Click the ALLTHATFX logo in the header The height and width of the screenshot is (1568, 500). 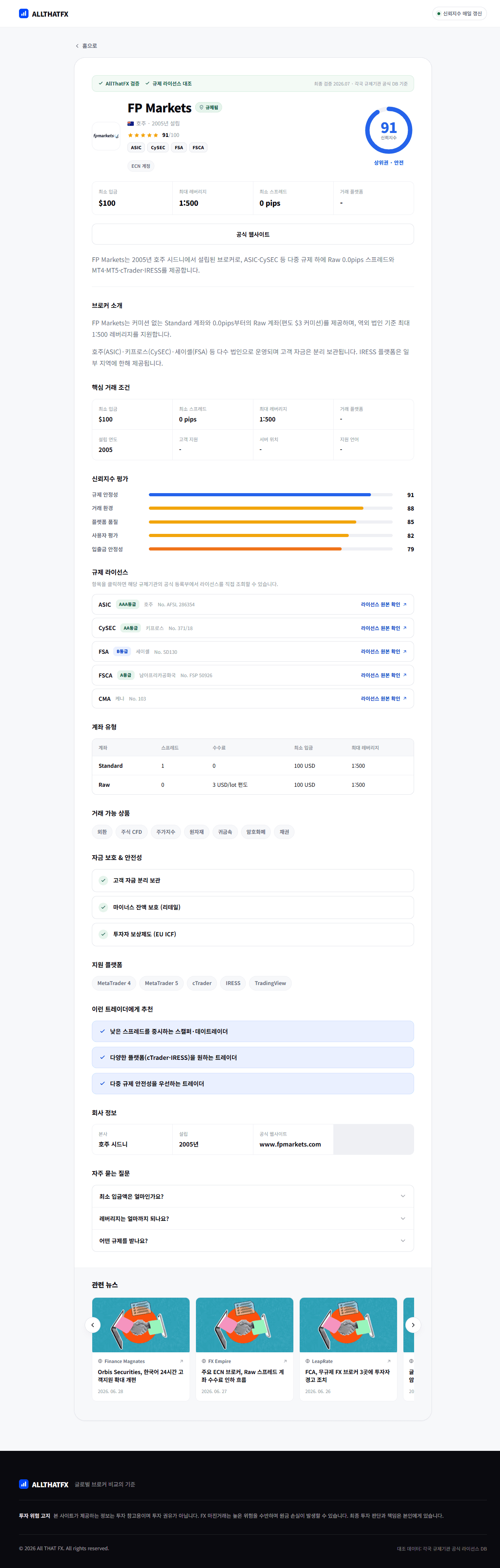43,13
